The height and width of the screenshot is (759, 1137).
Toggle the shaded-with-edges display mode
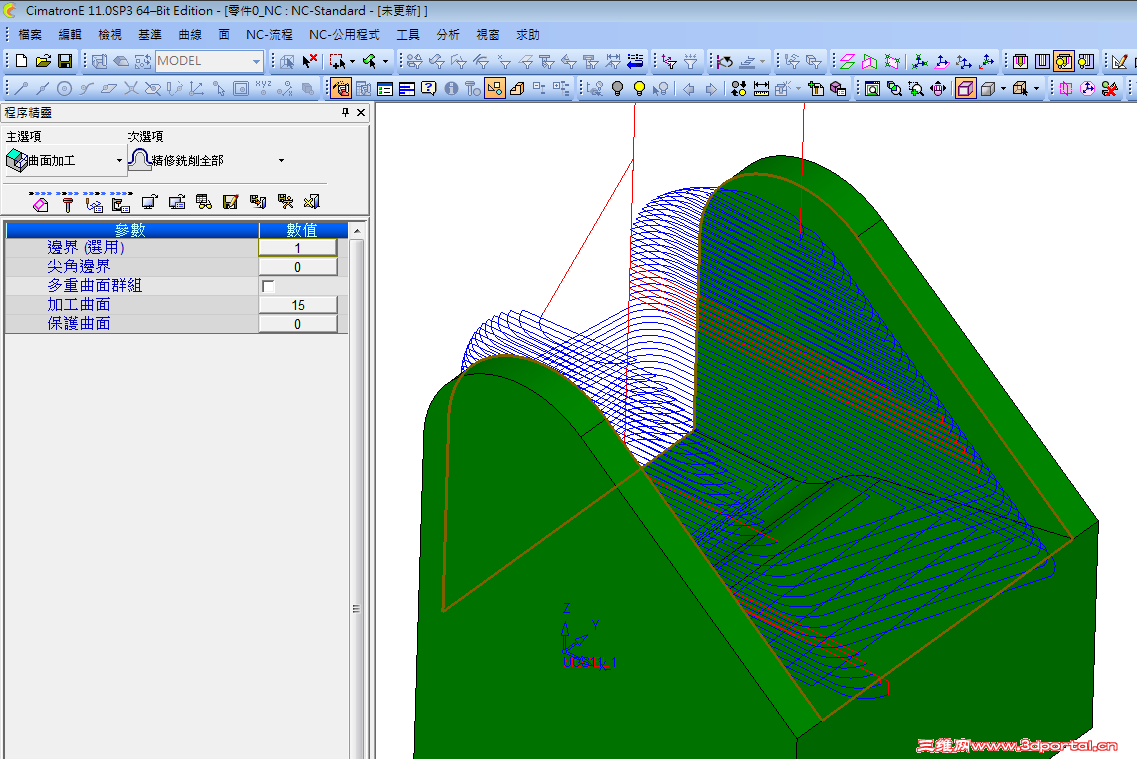pos(965,89)
